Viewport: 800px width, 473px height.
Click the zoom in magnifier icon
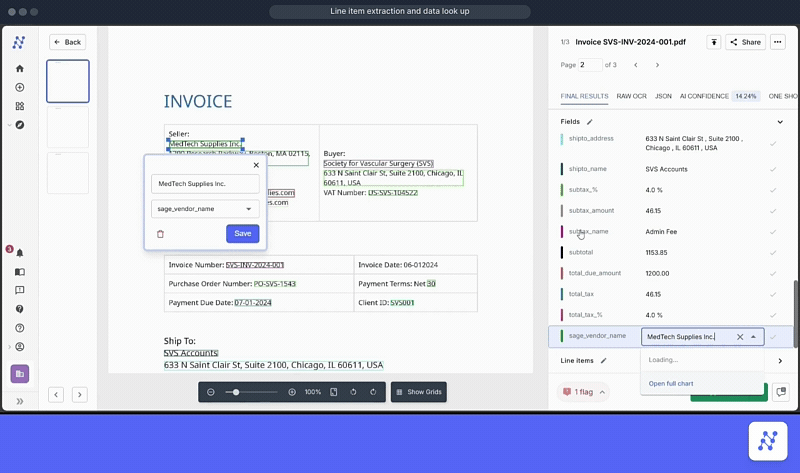[292, 392]
